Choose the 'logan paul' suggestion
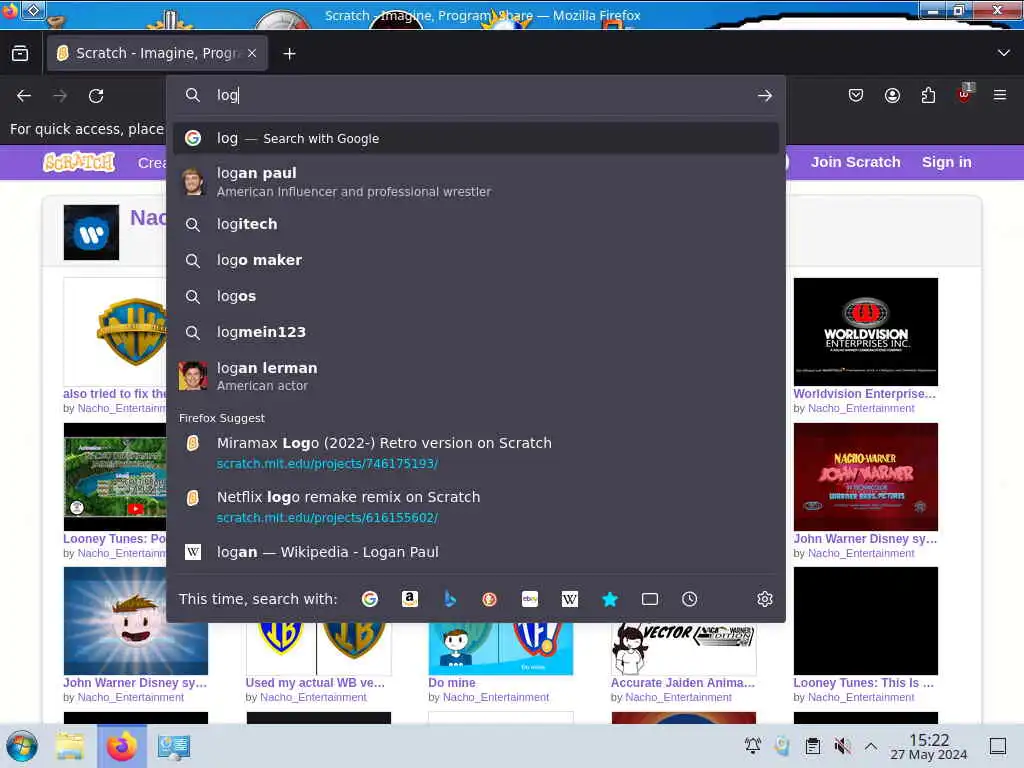Screen dimensions: 1024x768 click(x=475, y=182)
